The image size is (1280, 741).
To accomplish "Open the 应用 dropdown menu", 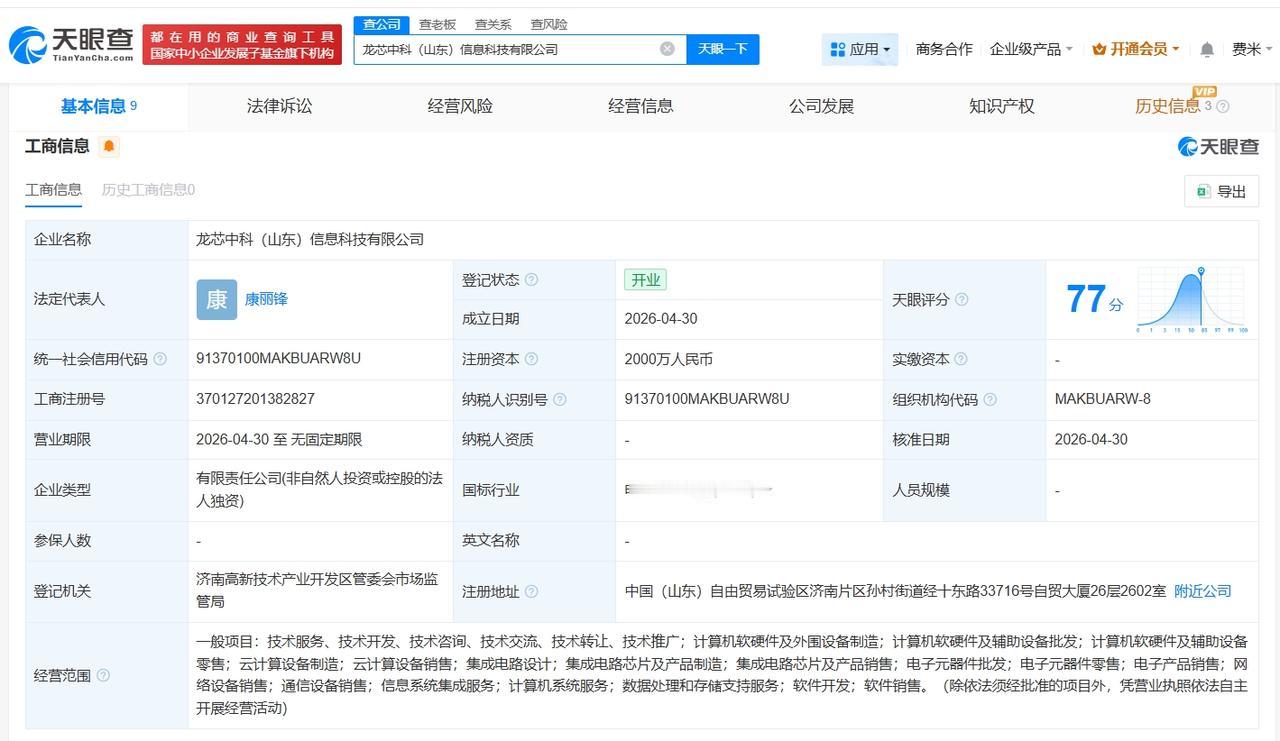I will (860, 49).
